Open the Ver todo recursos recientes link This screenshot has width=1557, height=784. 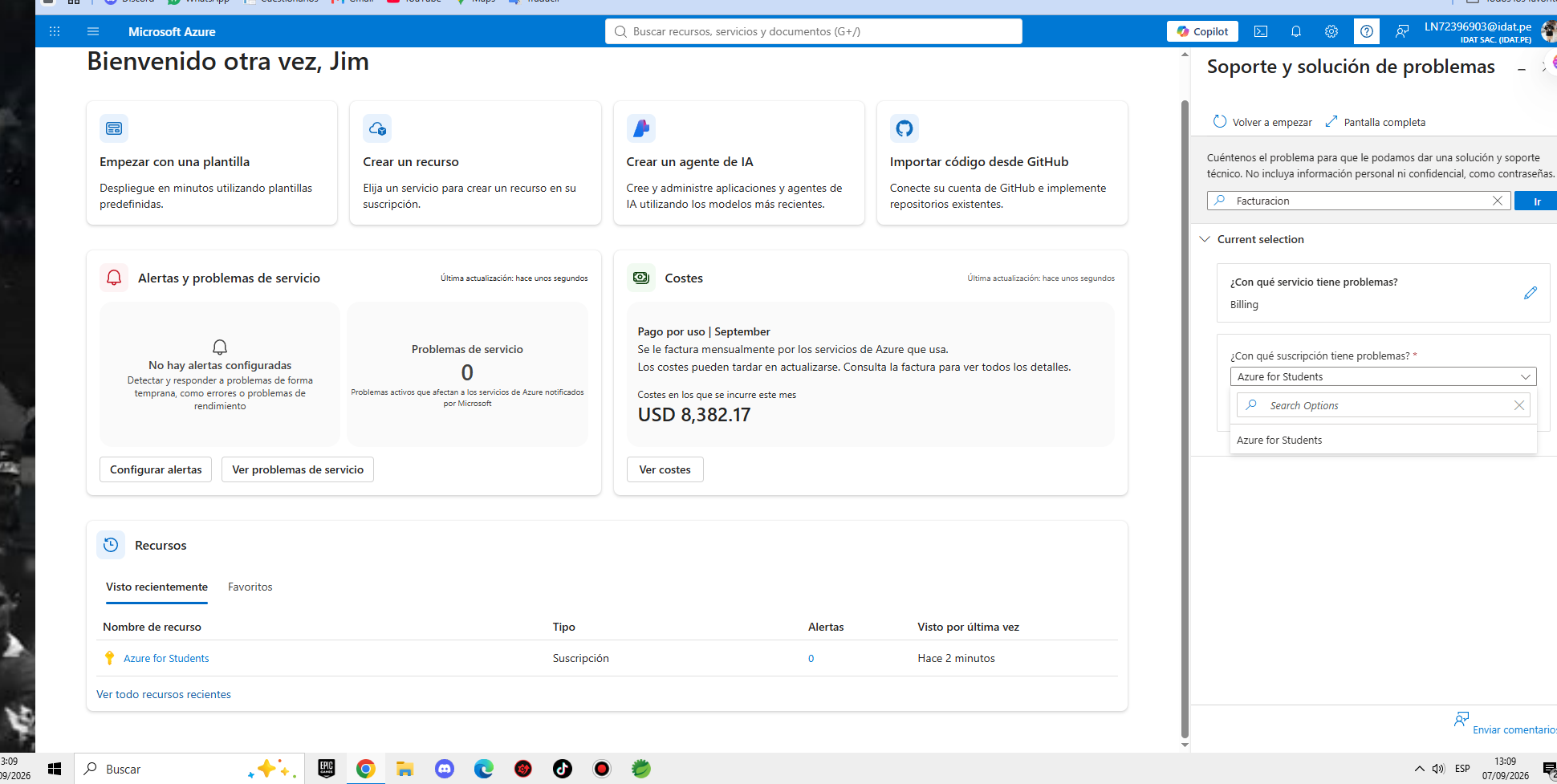point(164,694)
